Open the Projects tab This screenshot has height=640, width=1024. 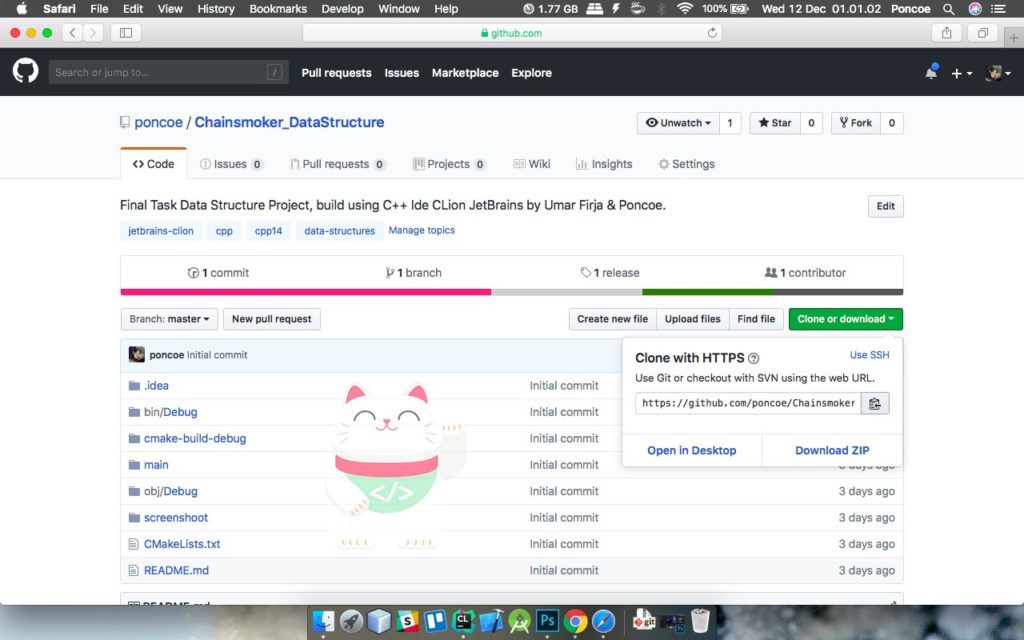pos(449,164)
